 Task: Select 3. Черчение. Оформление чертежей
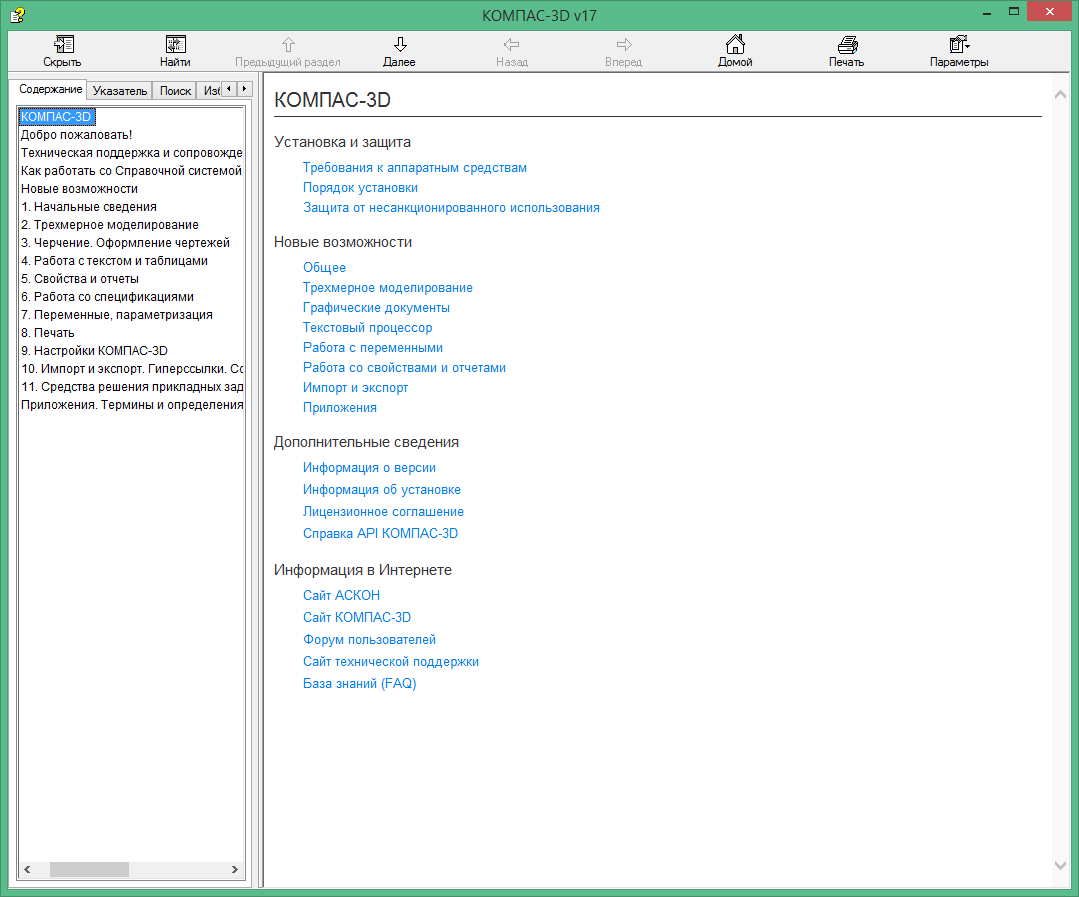coord(125,242)
